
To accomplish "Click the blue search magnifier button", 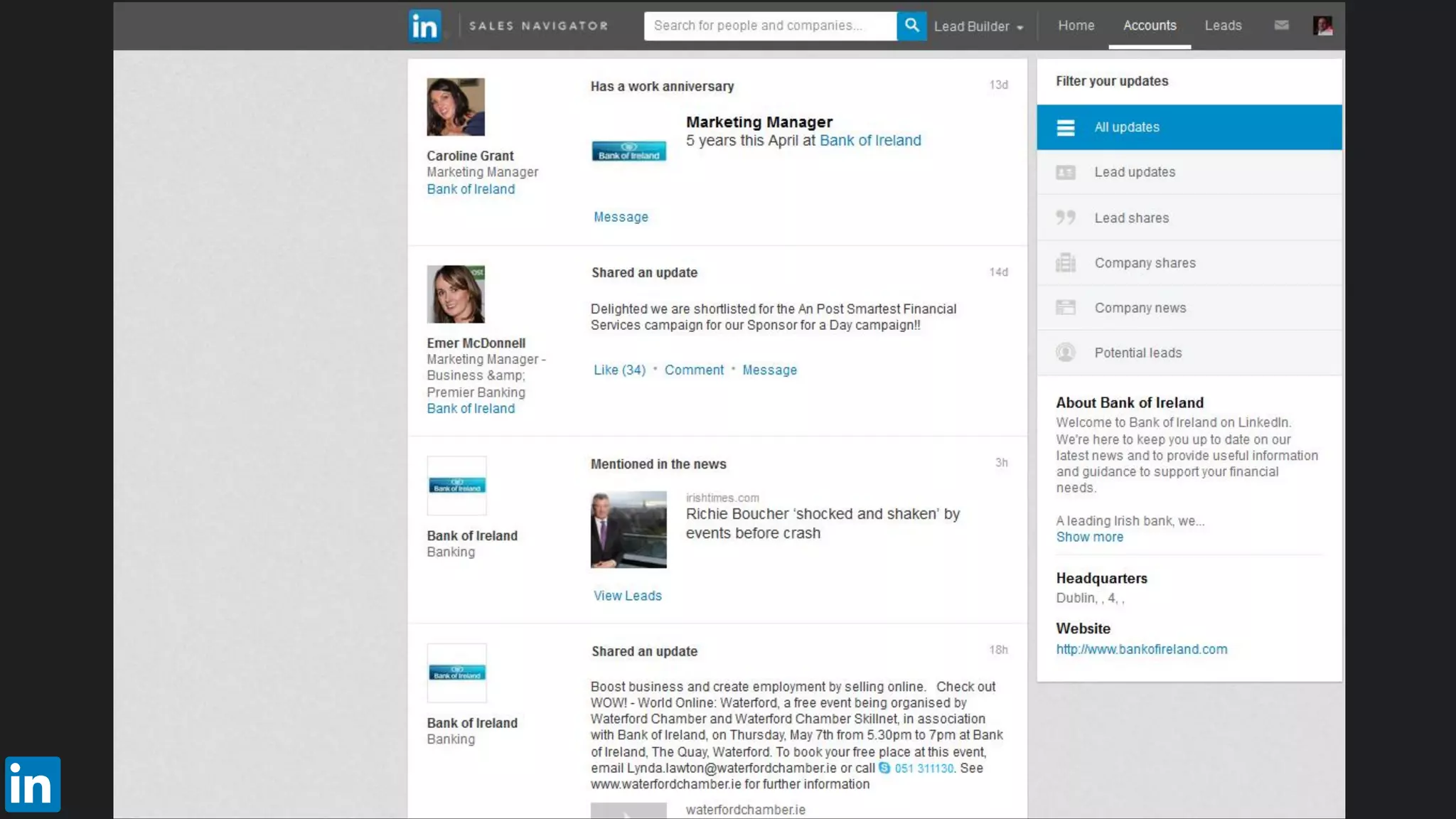I will (911, 26).
